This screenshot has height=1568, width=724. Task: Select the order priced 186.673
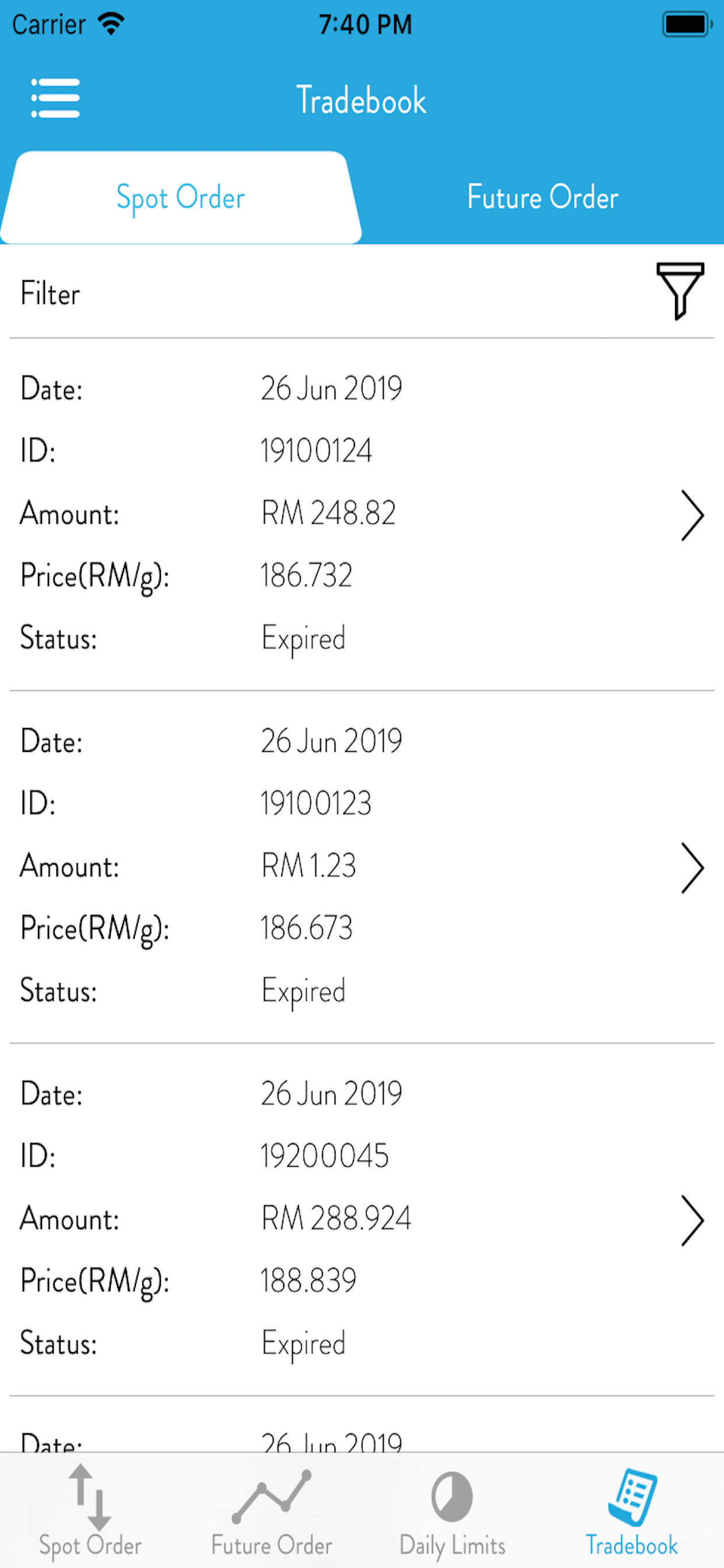[362, 867]
